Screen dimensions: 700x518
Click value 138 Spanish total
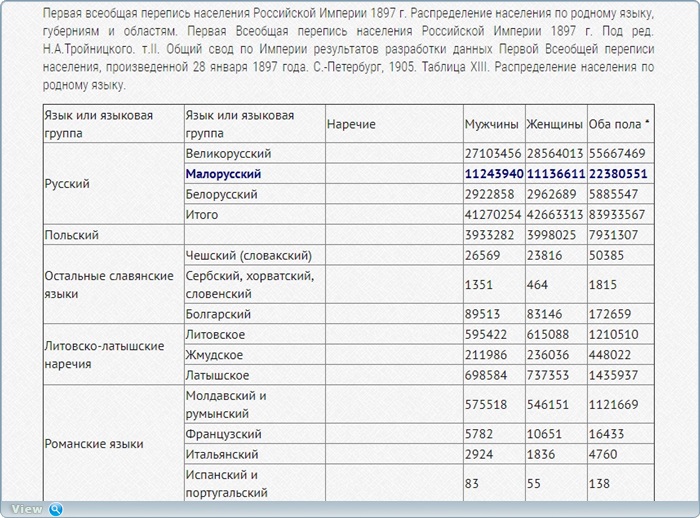[x=599, y=484]
